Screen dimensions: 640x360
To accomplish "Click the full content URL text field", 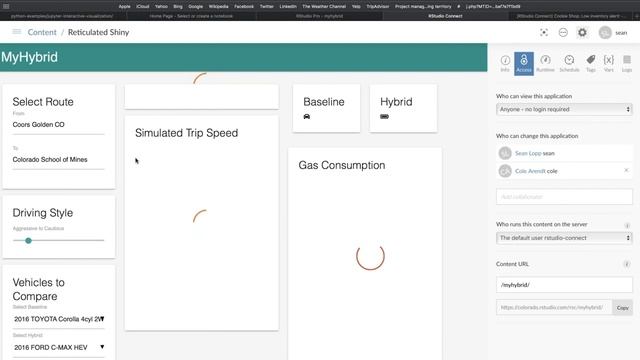I will 554,307.
